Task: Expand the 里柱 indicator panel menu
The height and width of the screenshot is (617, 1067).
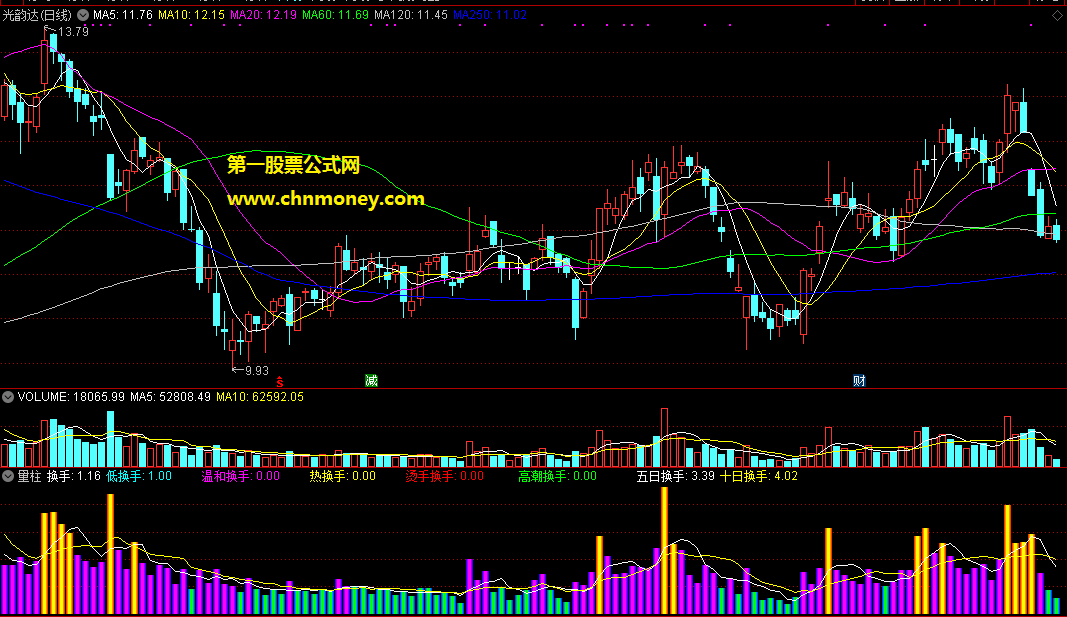Action: (x=8, y=476)
